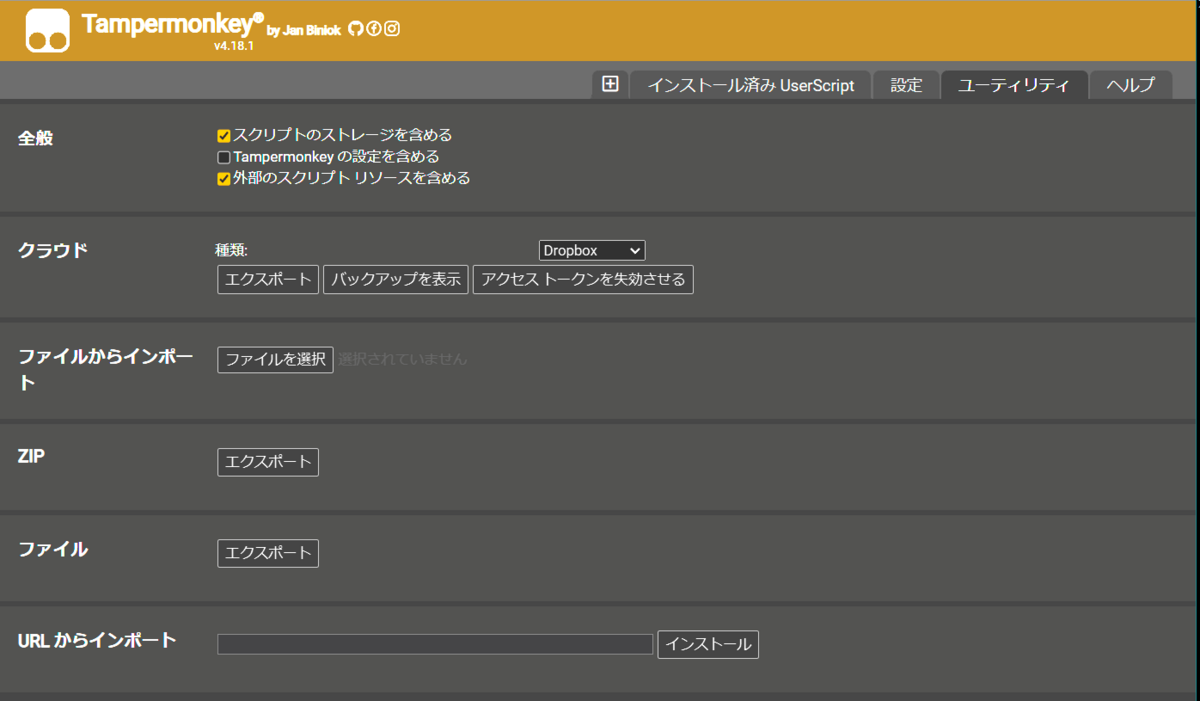Open the ヘルプ tab
1200x701 pixels.
(x=1130, y=86)
